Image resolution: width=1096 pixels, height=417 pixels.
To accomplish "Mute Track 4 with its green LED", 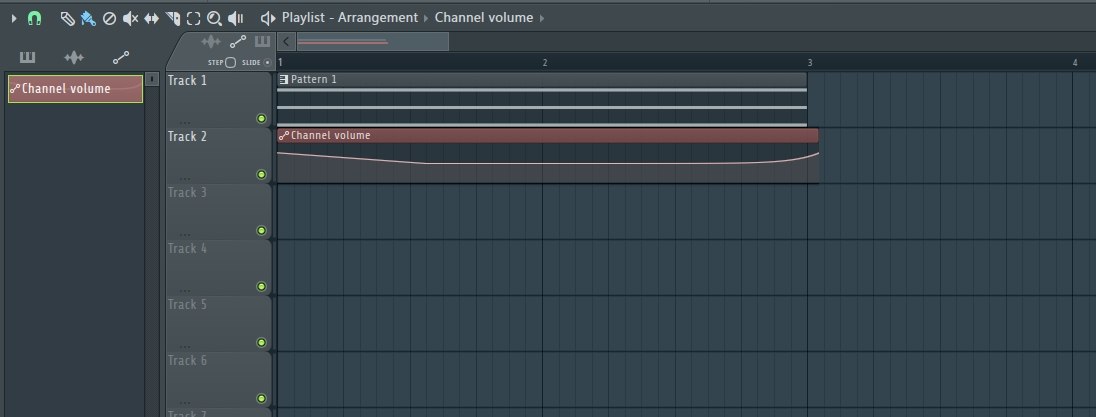I will point(261,286).
